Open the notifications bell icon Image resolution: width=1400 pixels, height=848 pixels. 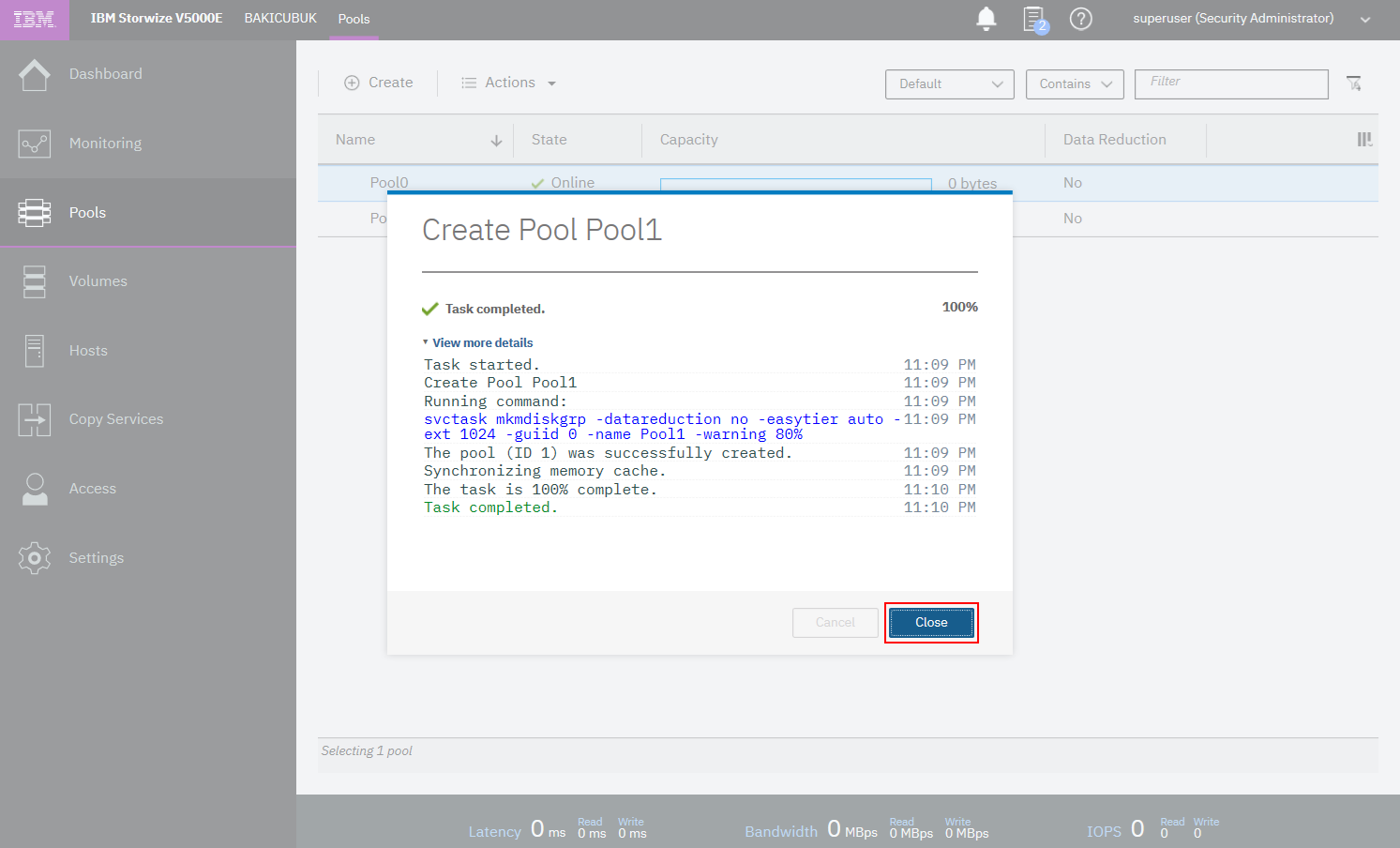click(x=986, y=19)
